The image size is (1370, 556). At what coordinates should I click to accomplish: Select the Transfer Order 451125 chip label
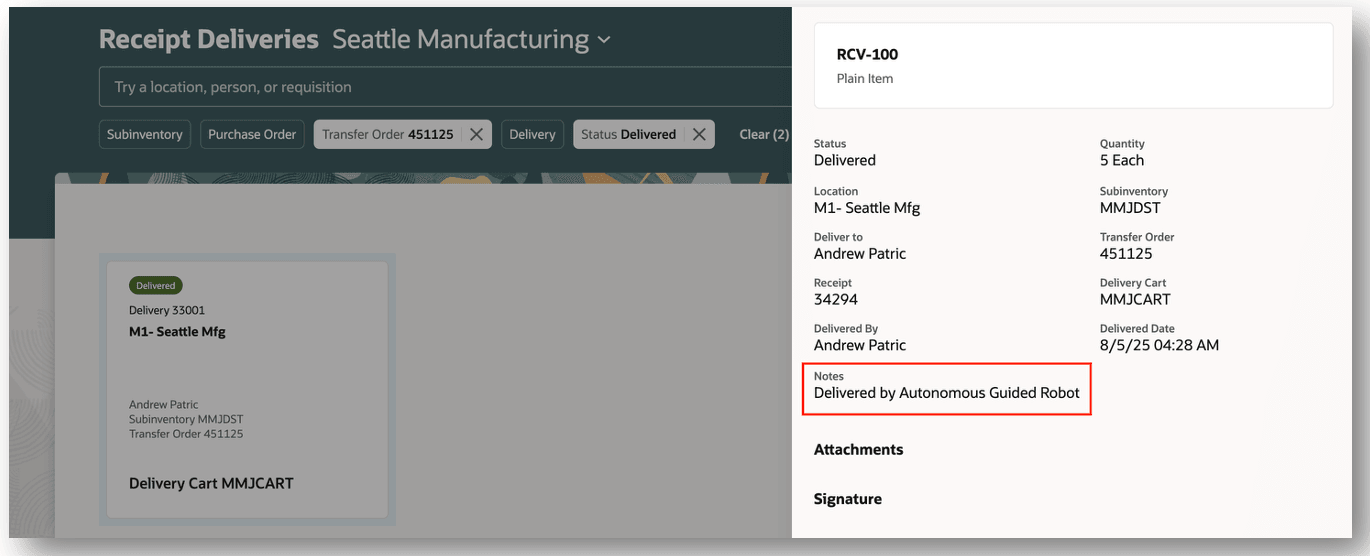(x=388, y=135)
